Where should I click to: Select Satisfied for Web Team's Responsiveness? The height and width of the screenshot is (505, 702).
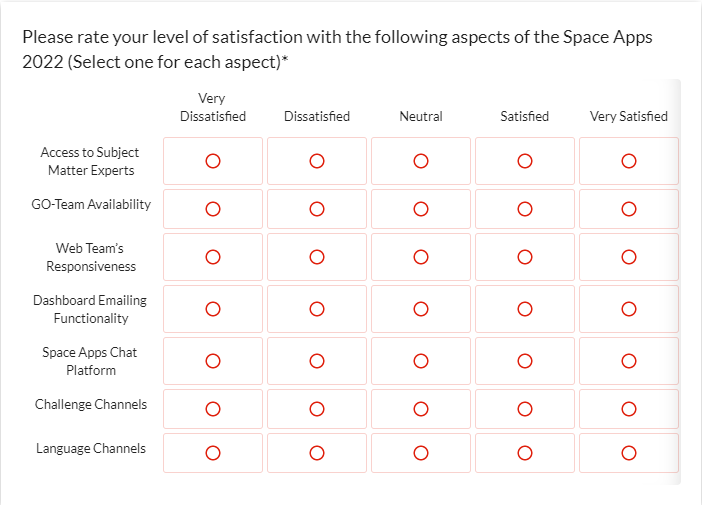tap(525, 257)
